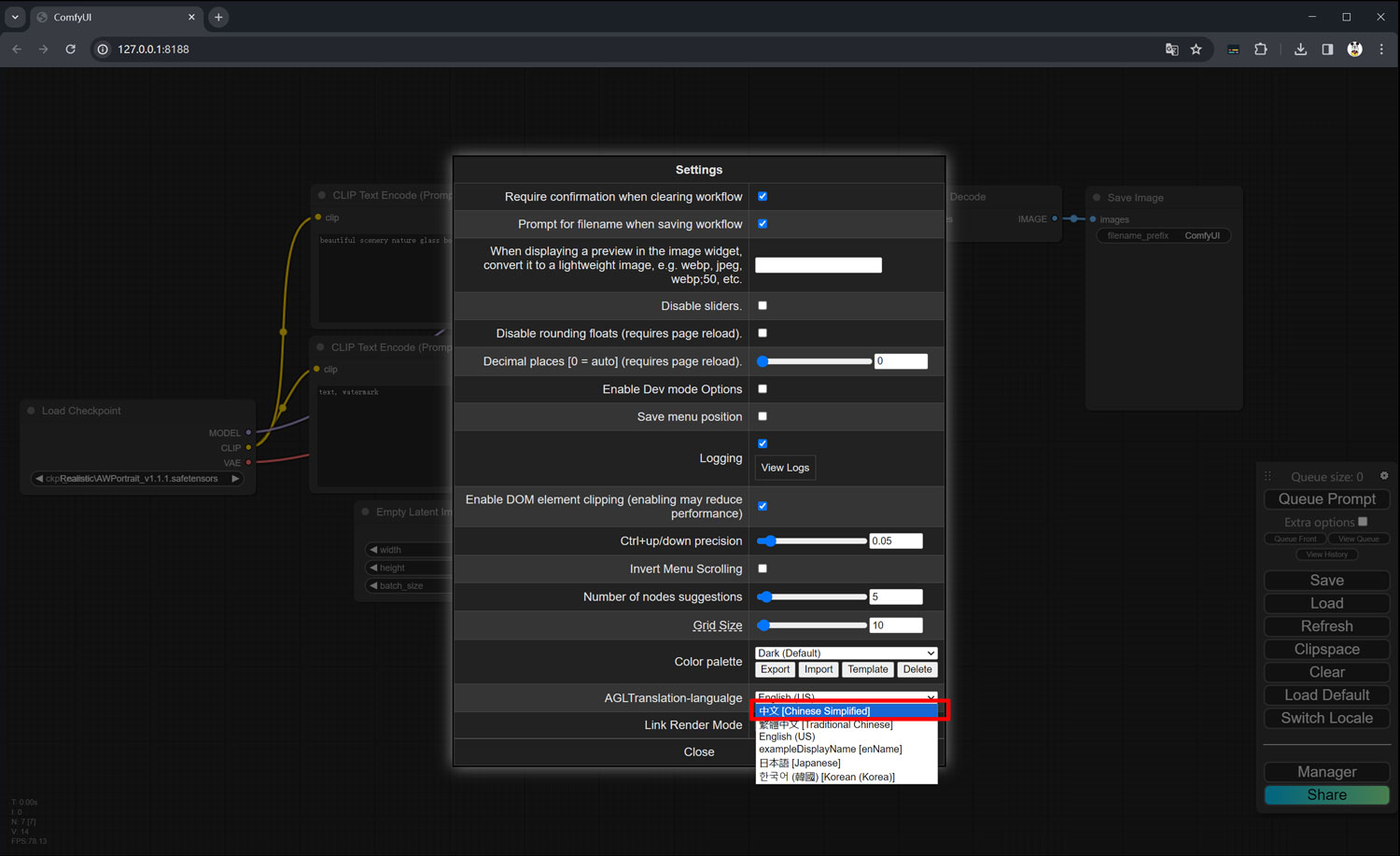This screenshot has height=856, width=1400.
Task: Click the View Logs button
Action: tap(785, 468)
